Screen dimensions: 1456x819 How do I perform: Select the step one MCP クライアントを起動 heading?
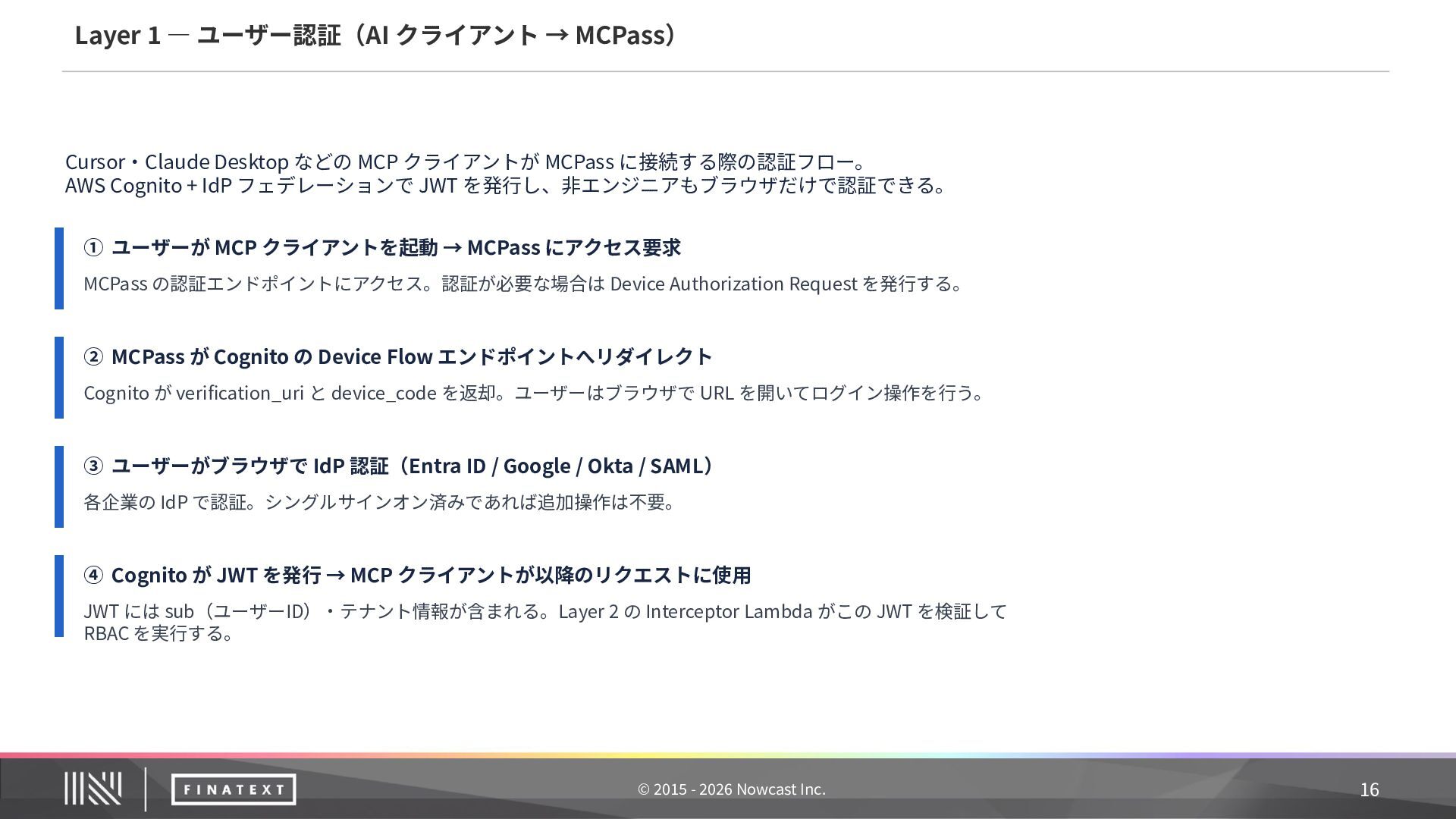coord(396,247)
